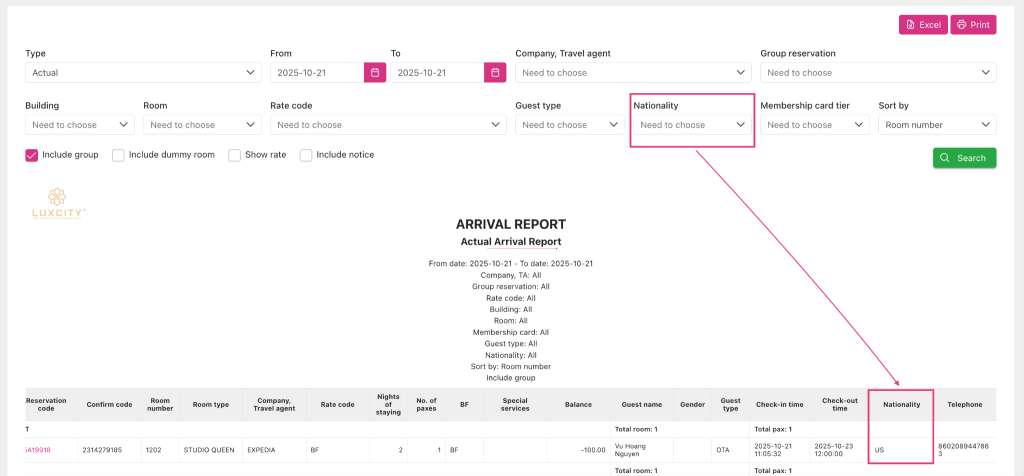
Task: Open the Building dropdown
Action: 79,125
